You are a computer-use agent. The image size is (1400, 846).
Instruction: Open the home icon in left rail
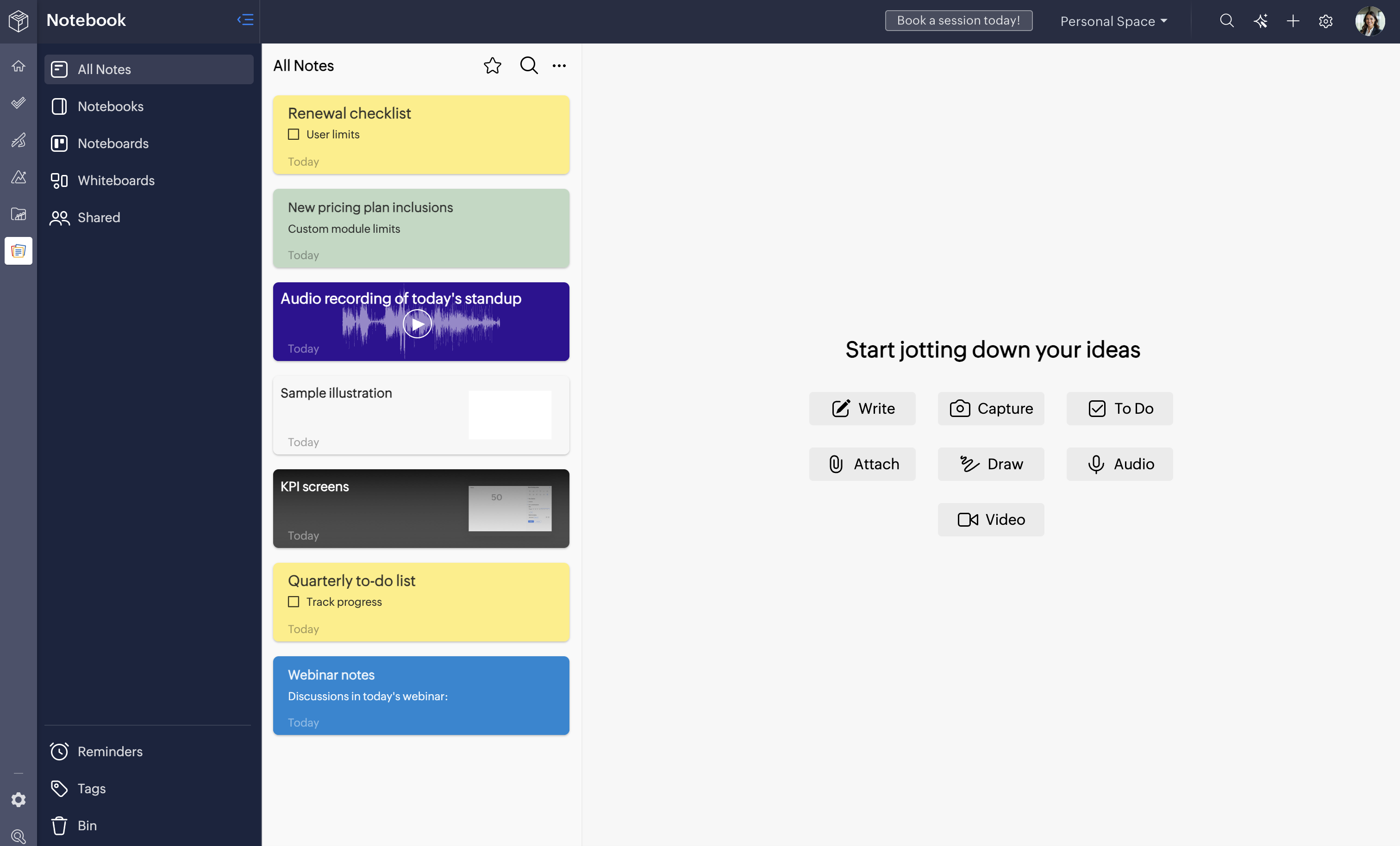pyautogui.click(x=18, y=66)
